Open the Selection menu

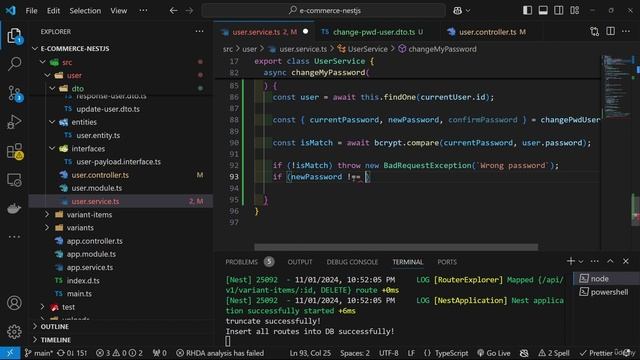(x=85, y=11)
